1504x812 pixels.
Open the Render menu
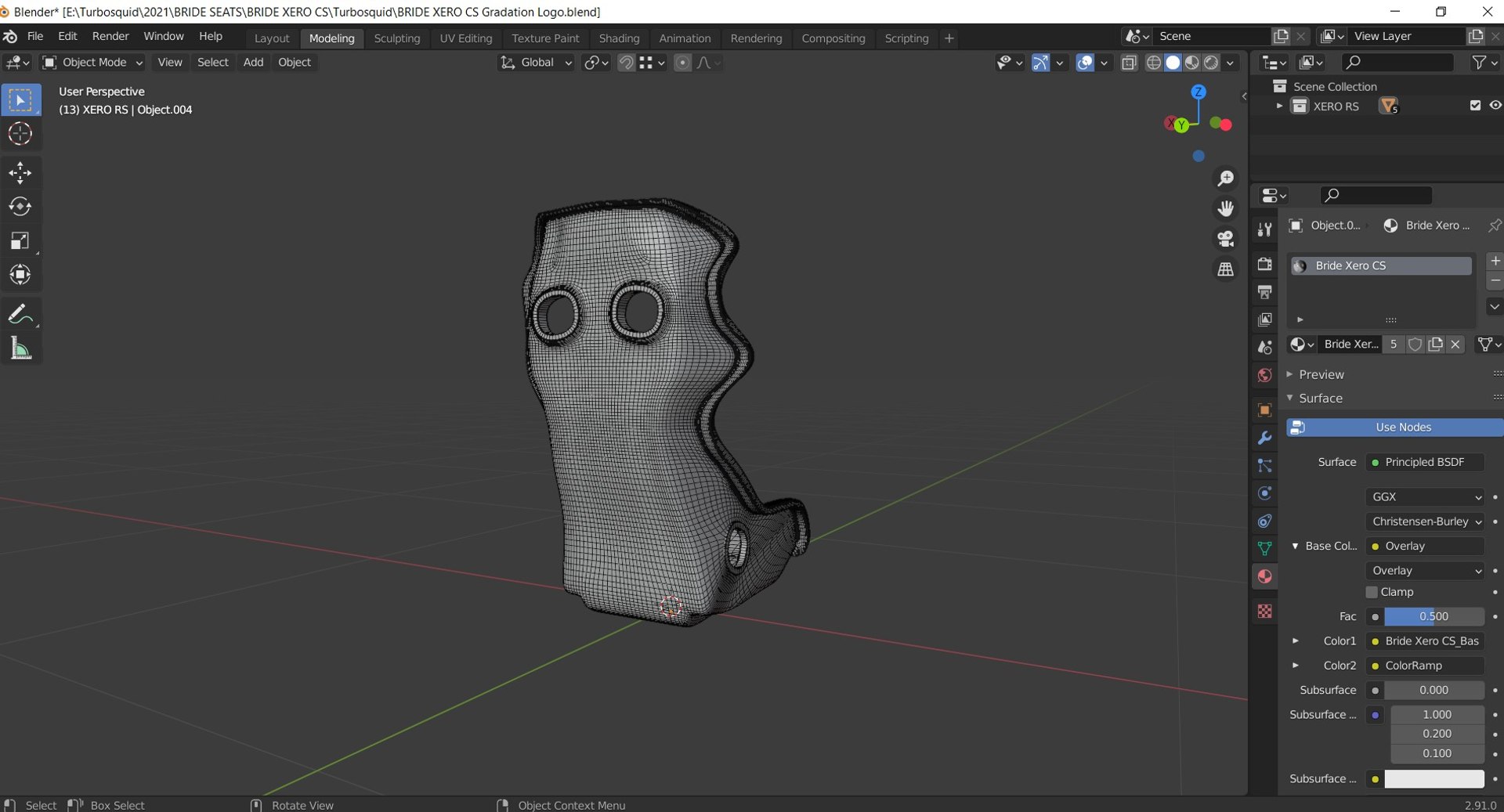(x=110, y=37)
